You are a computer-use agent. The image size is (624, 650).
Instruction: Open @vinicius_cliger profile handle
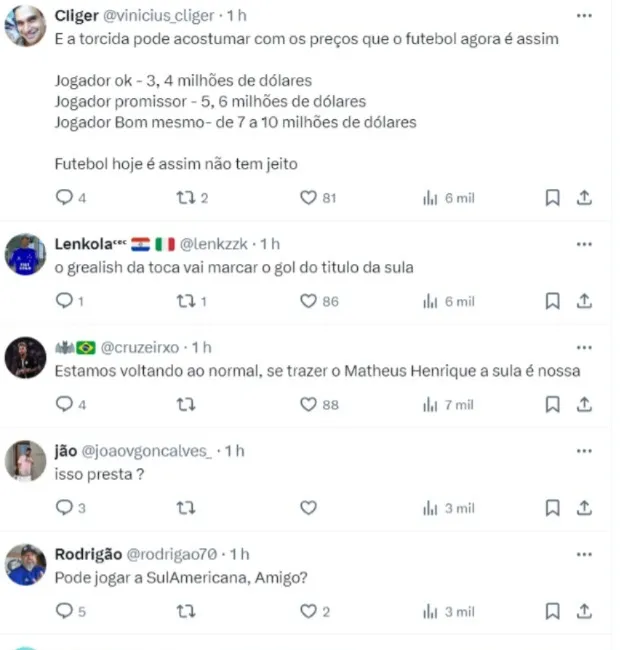158,16
